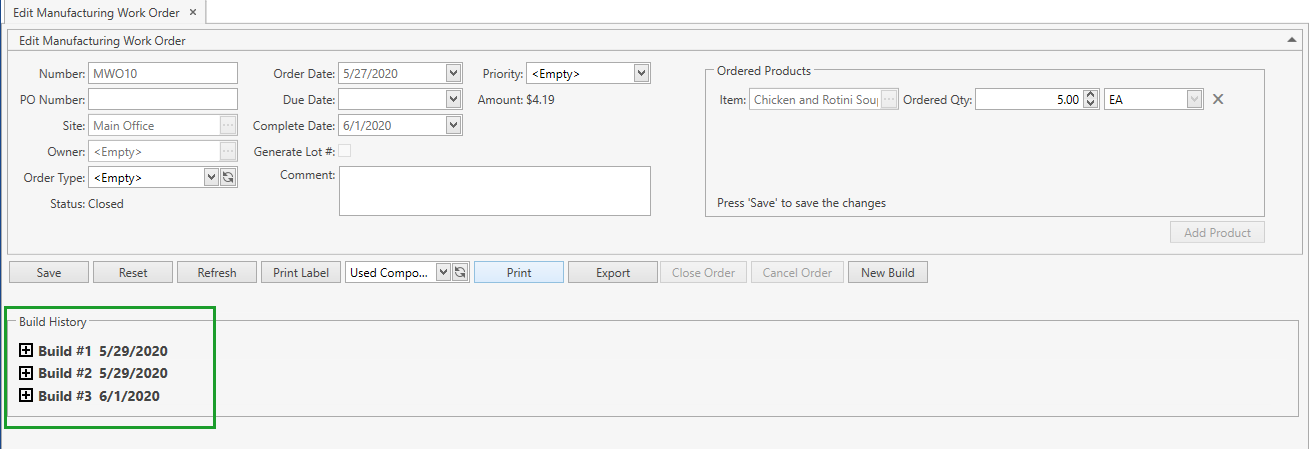Click the Owner field ellipsis button
The image size is (1309, 449).
click(x=228, y=151)
